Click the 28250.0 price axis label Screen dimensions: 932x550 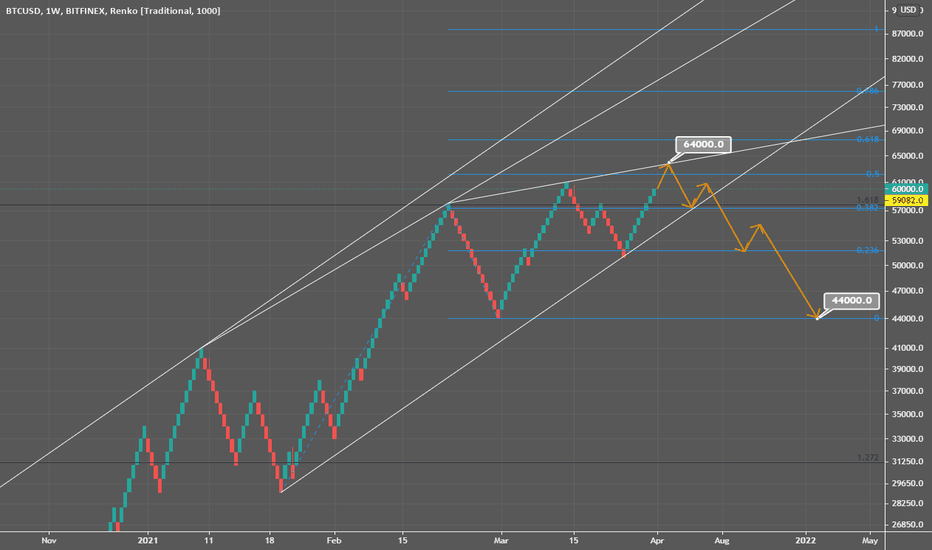908,503
